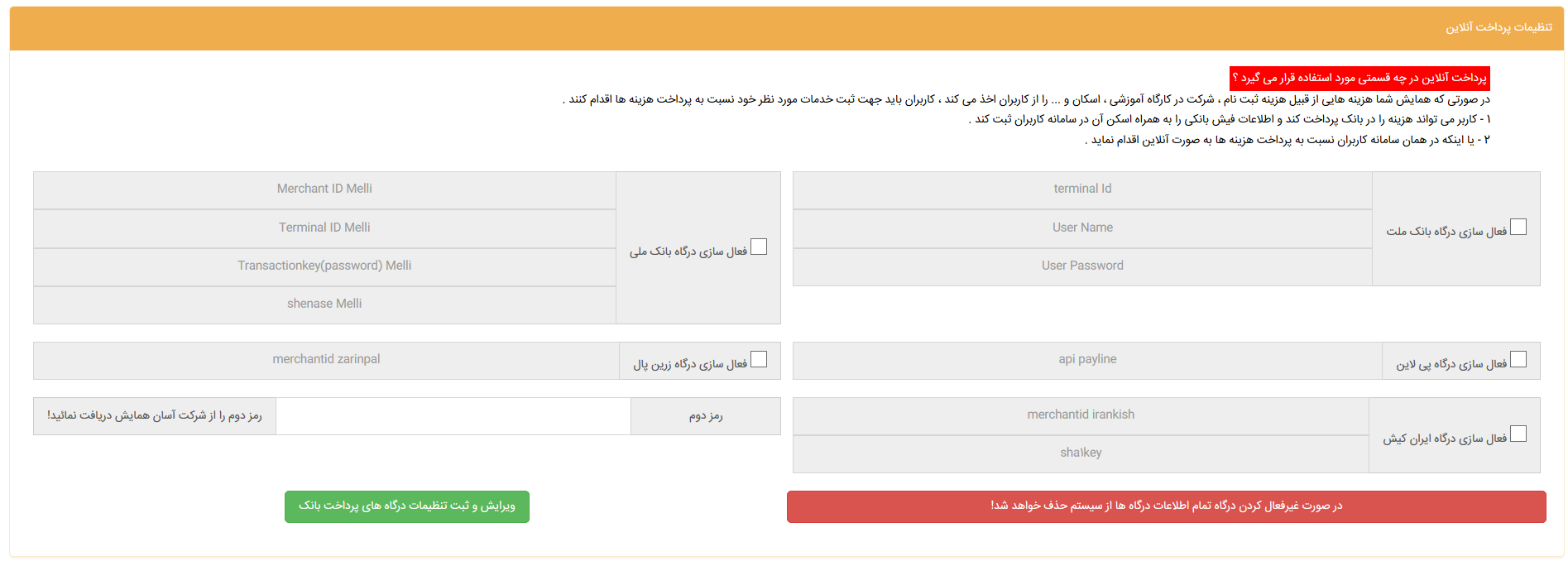This screenshot has height=561, width=1568.
Task: Focus the merchantid zarinpal field
Action: 326,360
